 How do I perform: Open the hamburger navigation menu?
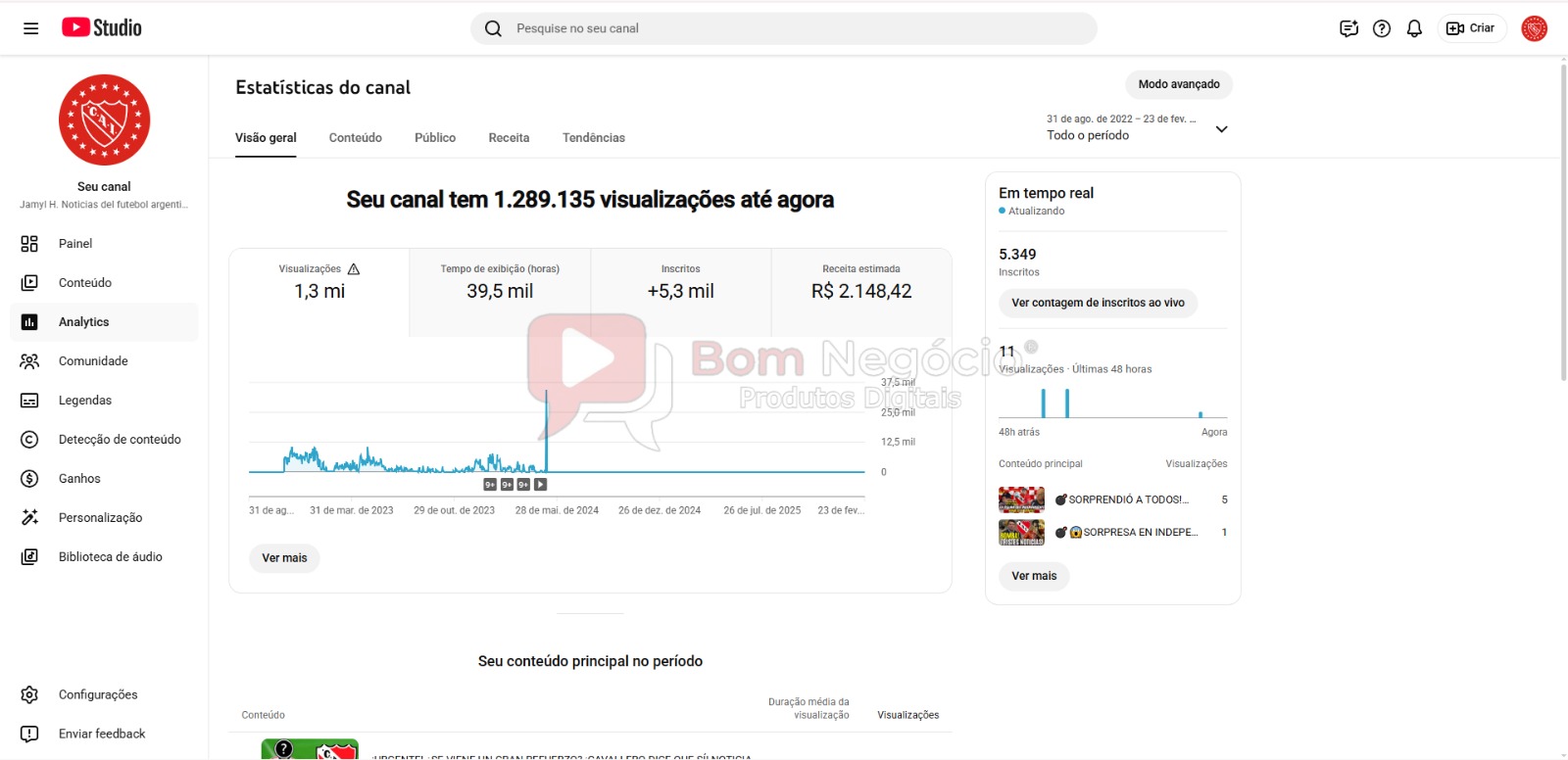[x=31, y=28]
